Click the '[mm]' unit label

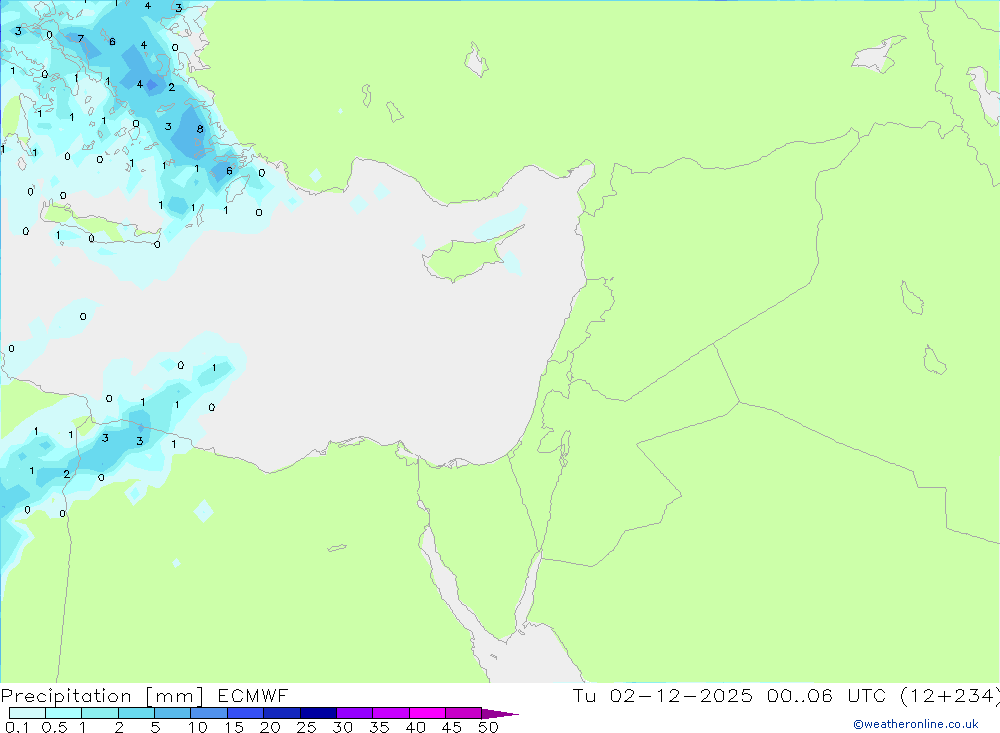click(175, 696)
